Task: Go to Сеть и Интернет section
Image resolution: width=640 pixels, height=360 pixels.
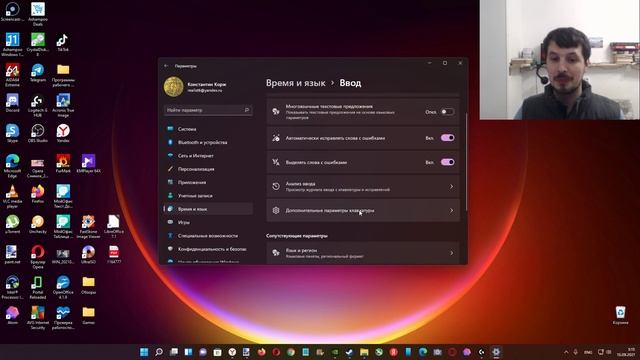Action: 208,156
